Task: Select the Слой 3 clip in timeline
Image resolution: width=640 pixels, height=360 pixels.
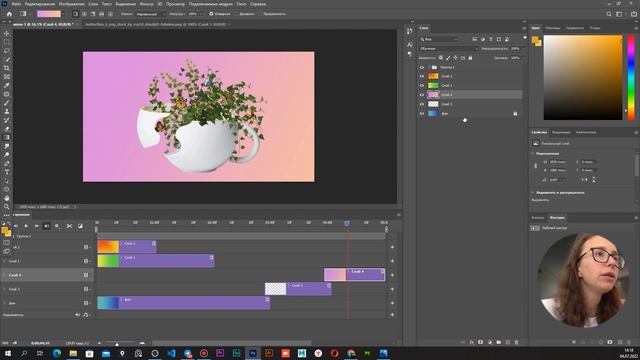Action: pyautogui.click(x=298, y=289)
